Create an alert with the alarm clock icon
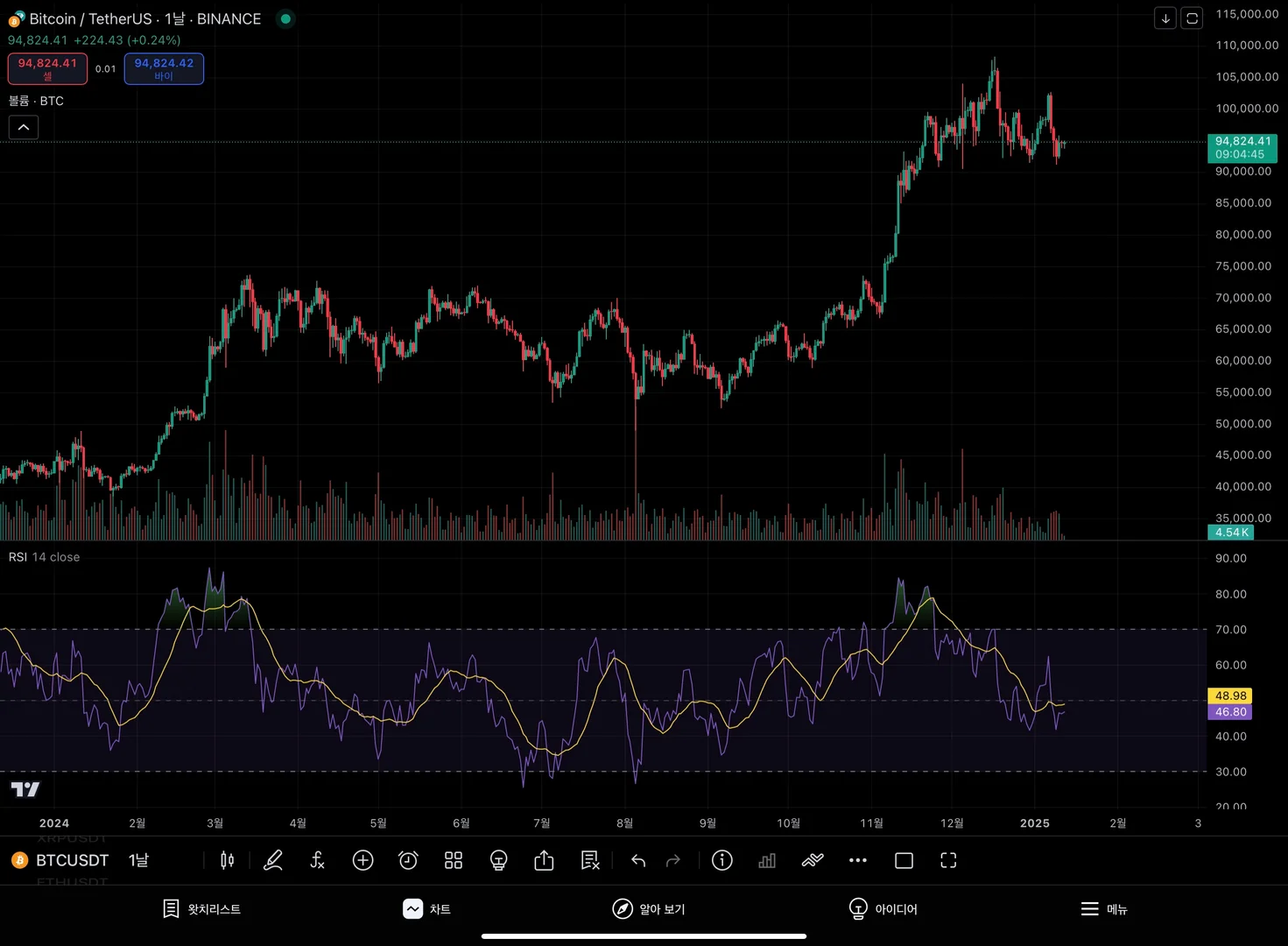The height and width of the screenshot is (946, 1288). tap(408, 860)
